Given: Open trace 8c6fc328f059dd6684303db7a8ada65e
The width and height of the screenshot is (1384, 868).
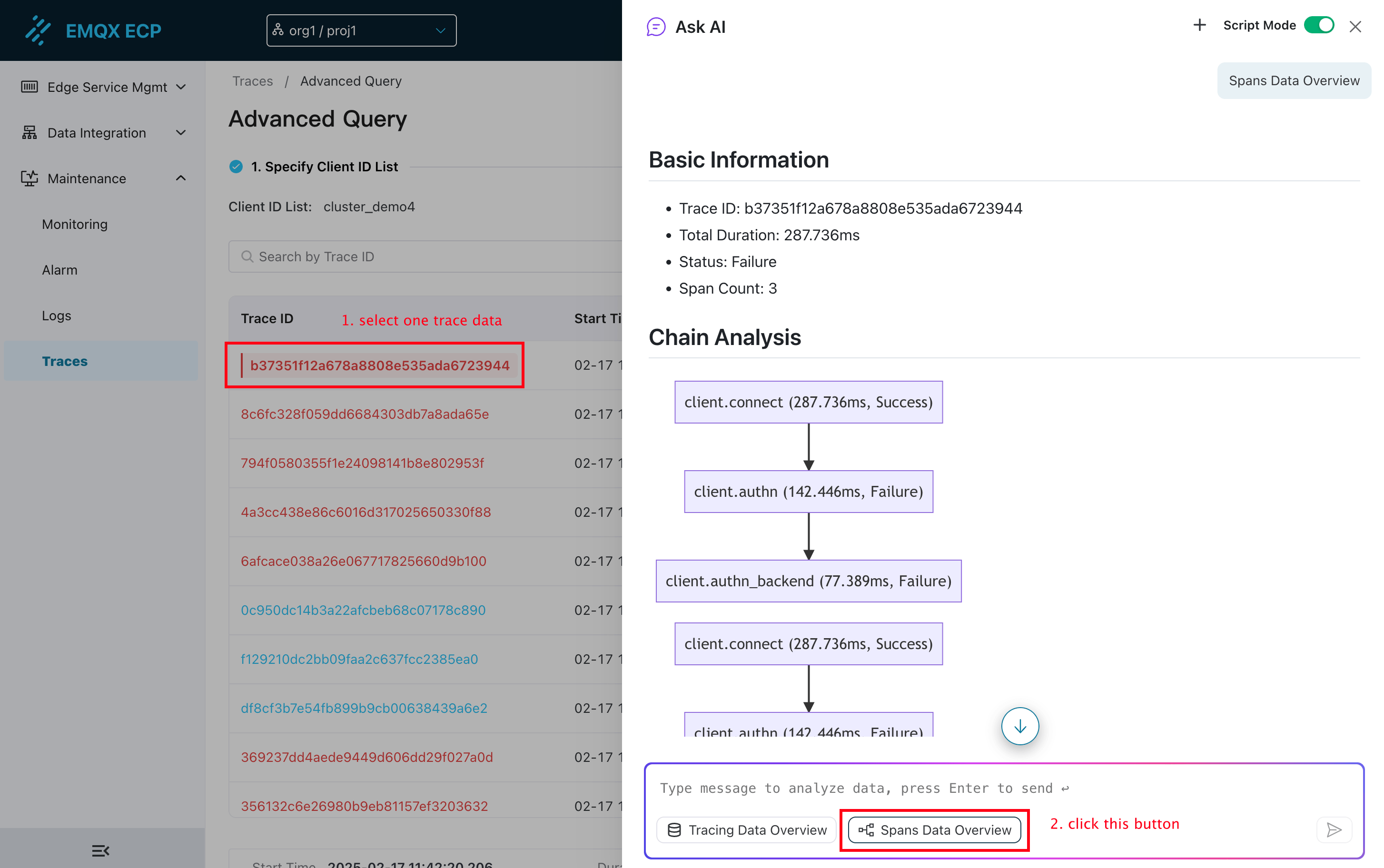Looking at the screenshot, I should [364, 414].
